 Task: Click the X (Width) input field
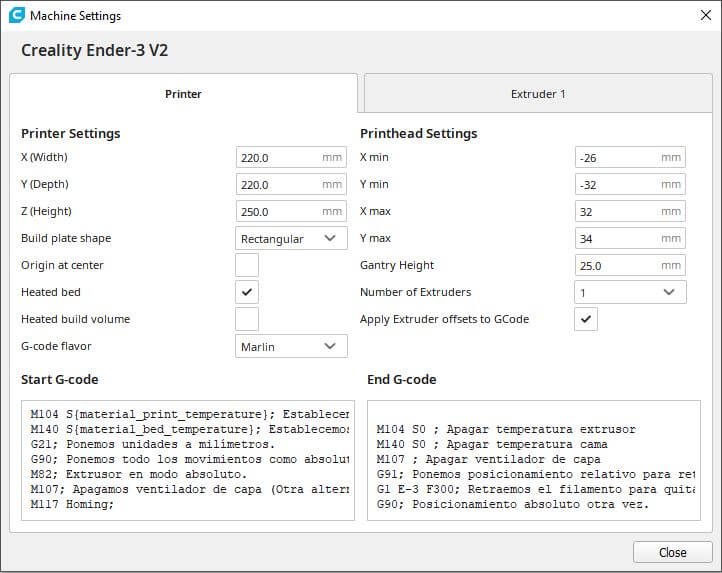coord(278,158)
